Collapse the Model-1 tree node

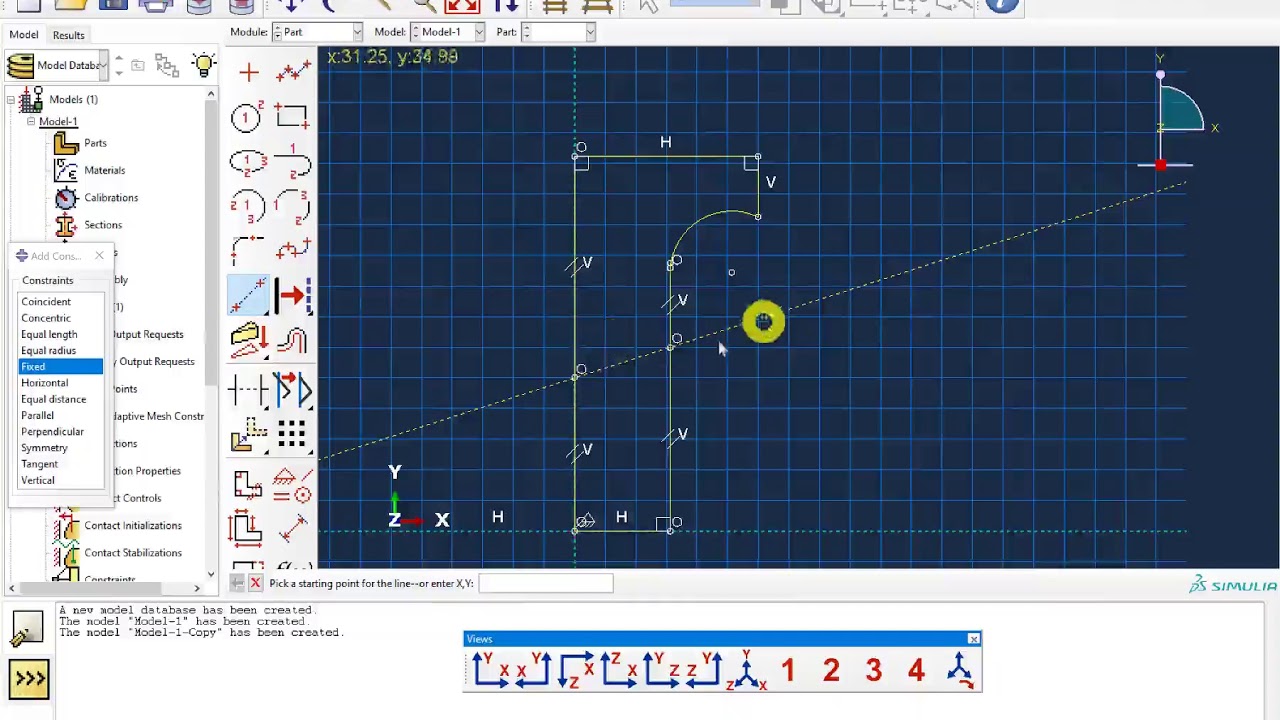point(31,121)
